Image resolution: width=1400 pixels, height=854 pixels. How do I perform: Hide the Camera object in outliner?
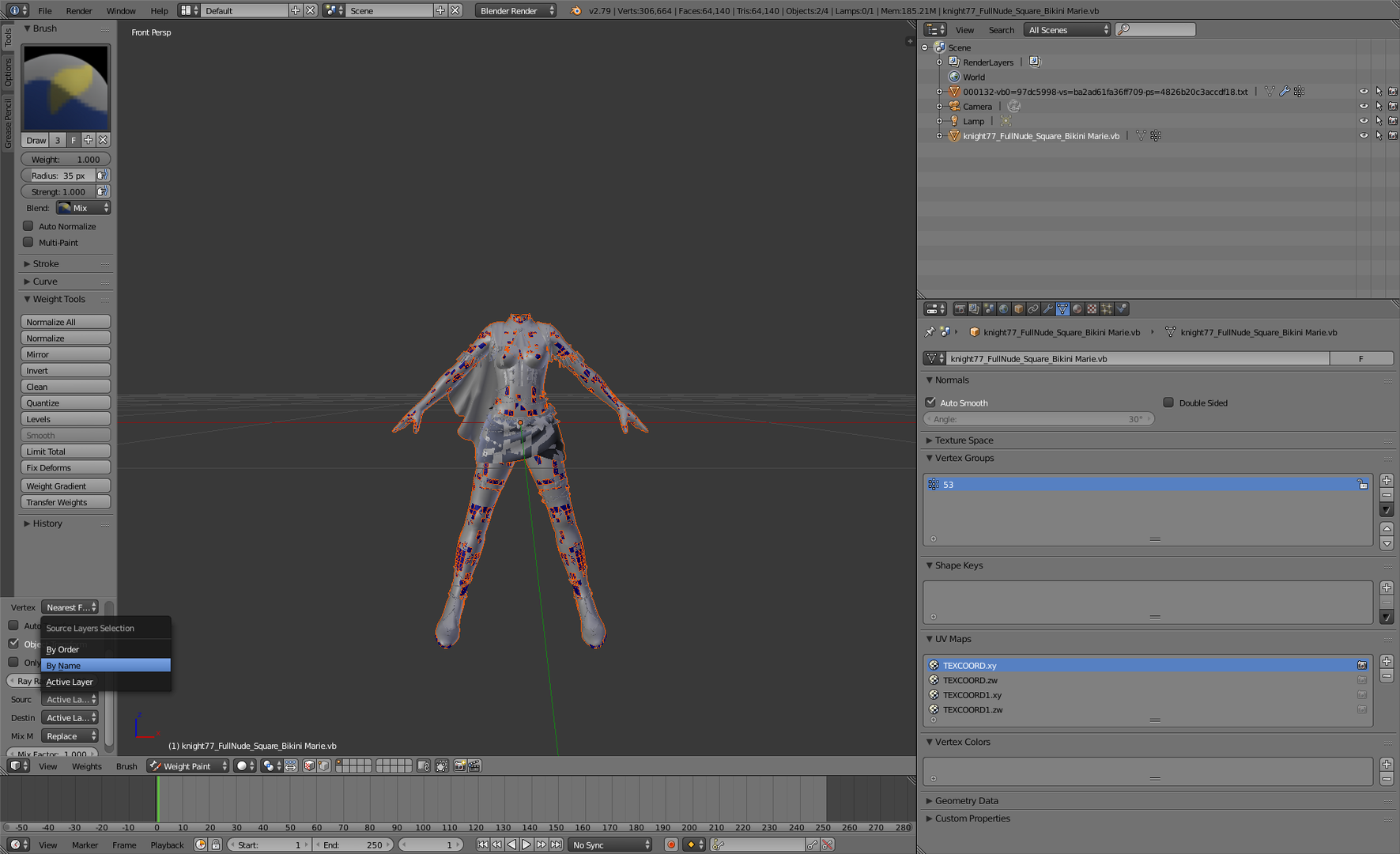(x=1364, y=106)
